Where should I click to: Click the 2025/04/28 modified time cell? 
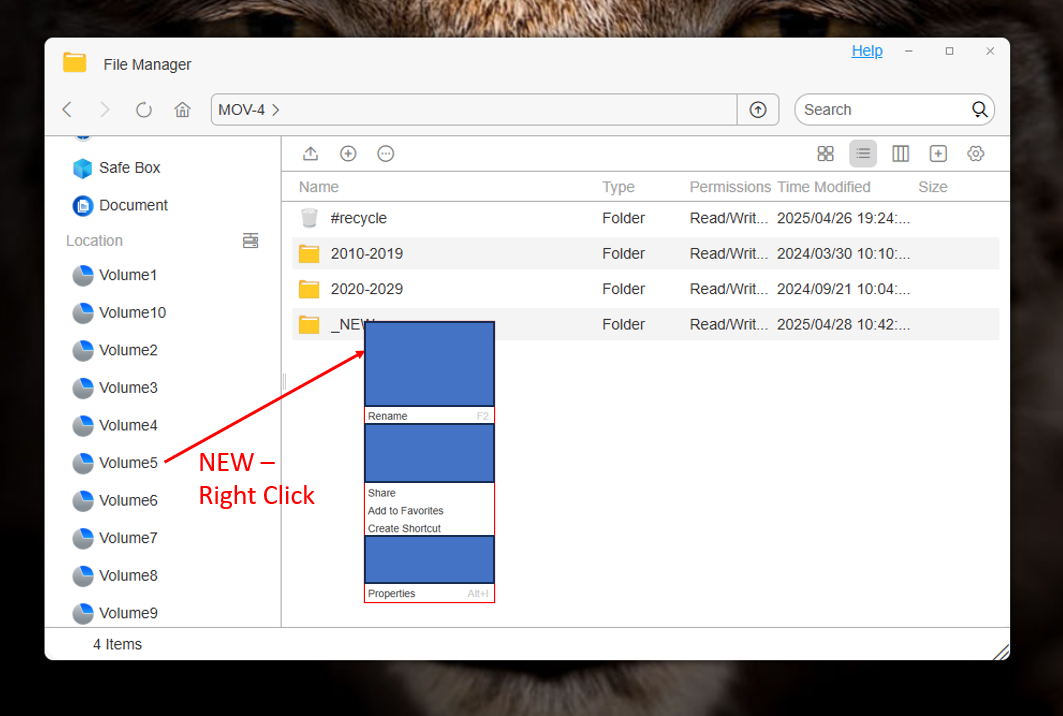(843, 325)
